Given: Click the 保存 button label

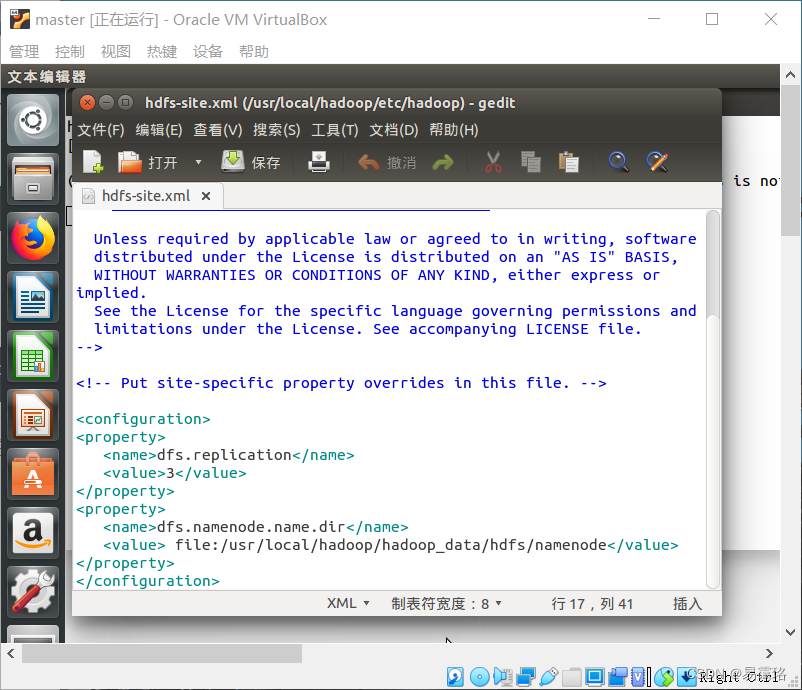Looking at the screenshot, I should [x=265, y=163].
